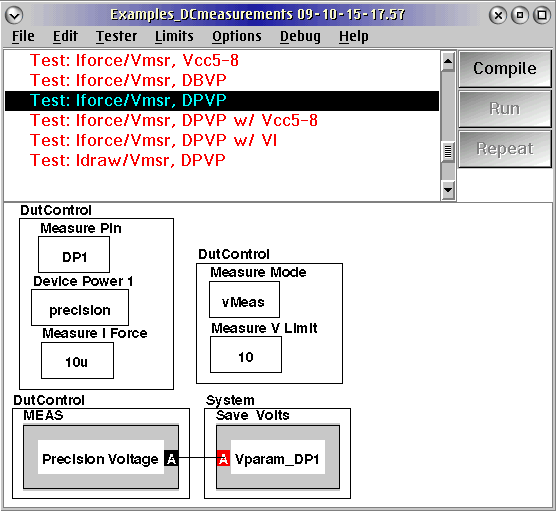Open the Limits menu
The height and width of the screenshot is (511, 557).
(174, 36)
